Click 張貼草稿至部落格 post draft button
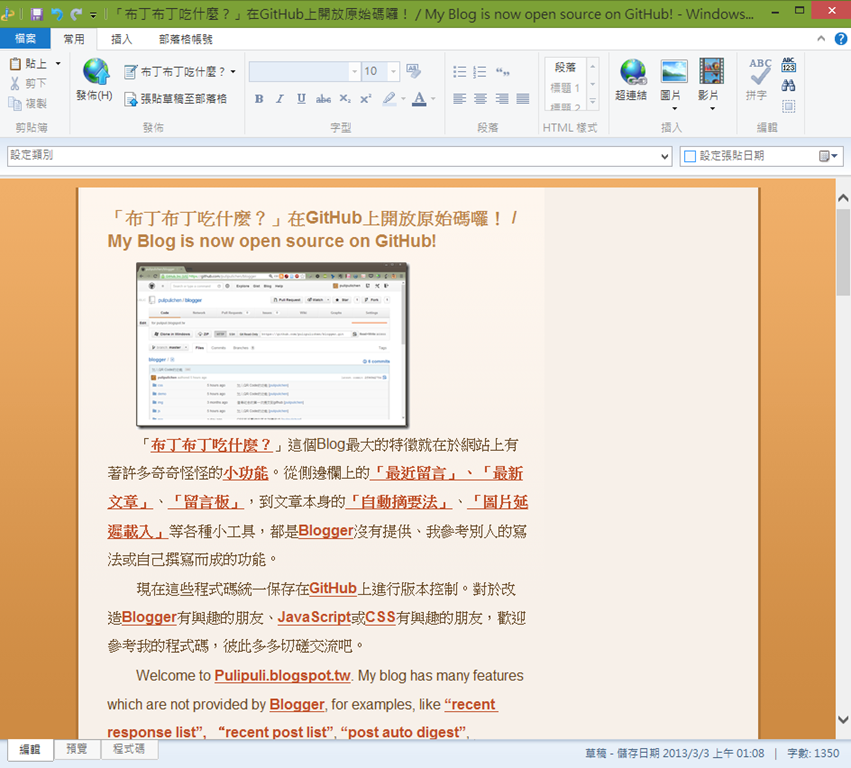 coord(175,99)
